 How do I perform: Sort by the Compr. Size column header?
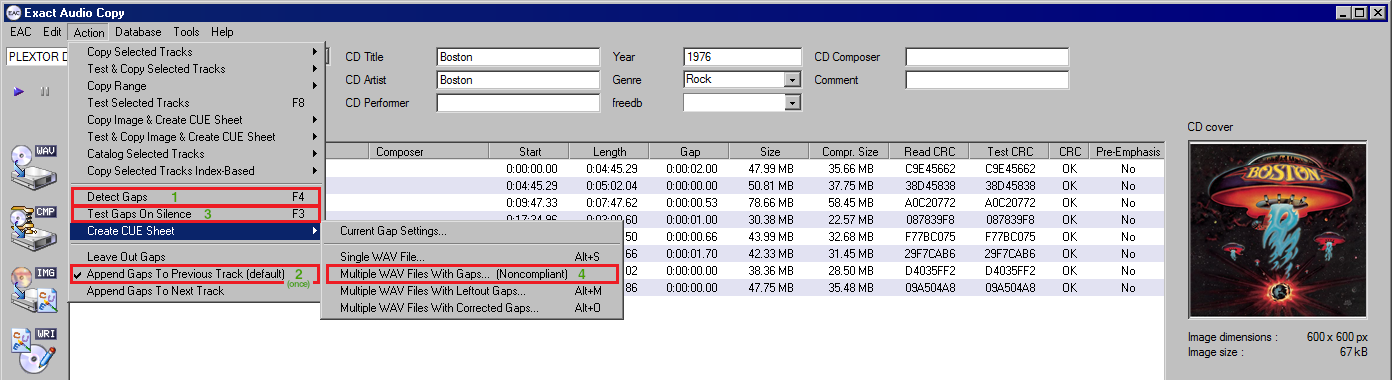point(850,152)
